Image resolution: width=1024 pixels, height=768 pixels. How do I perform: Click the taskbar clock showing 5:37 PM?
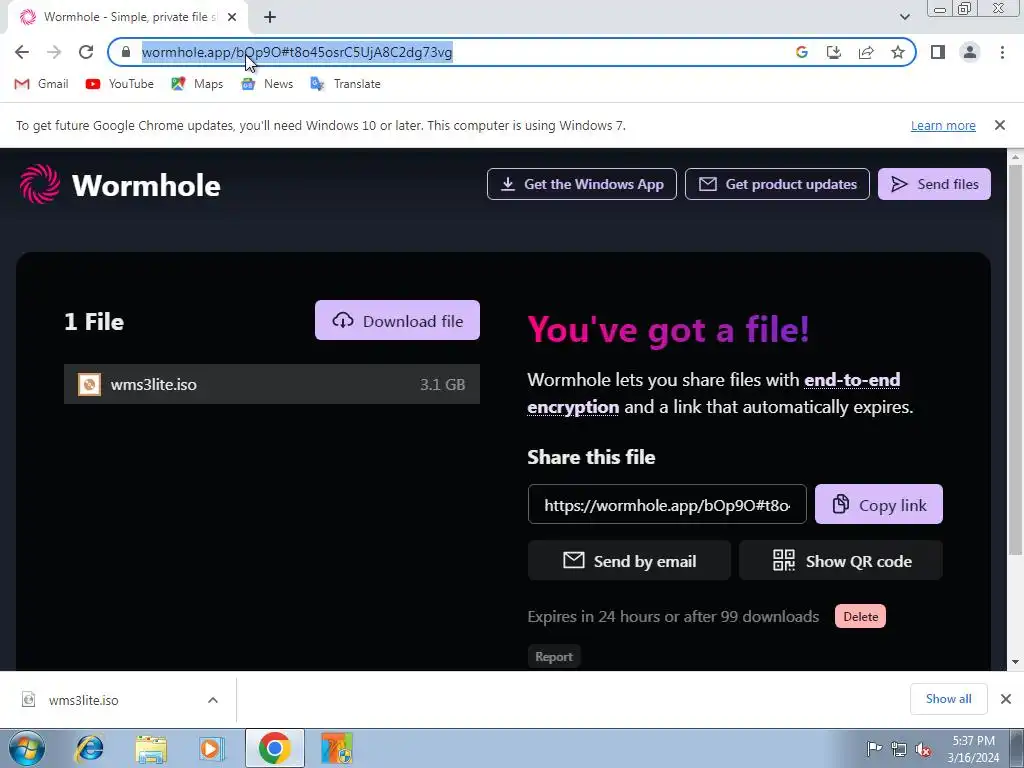tap(973, 749)
